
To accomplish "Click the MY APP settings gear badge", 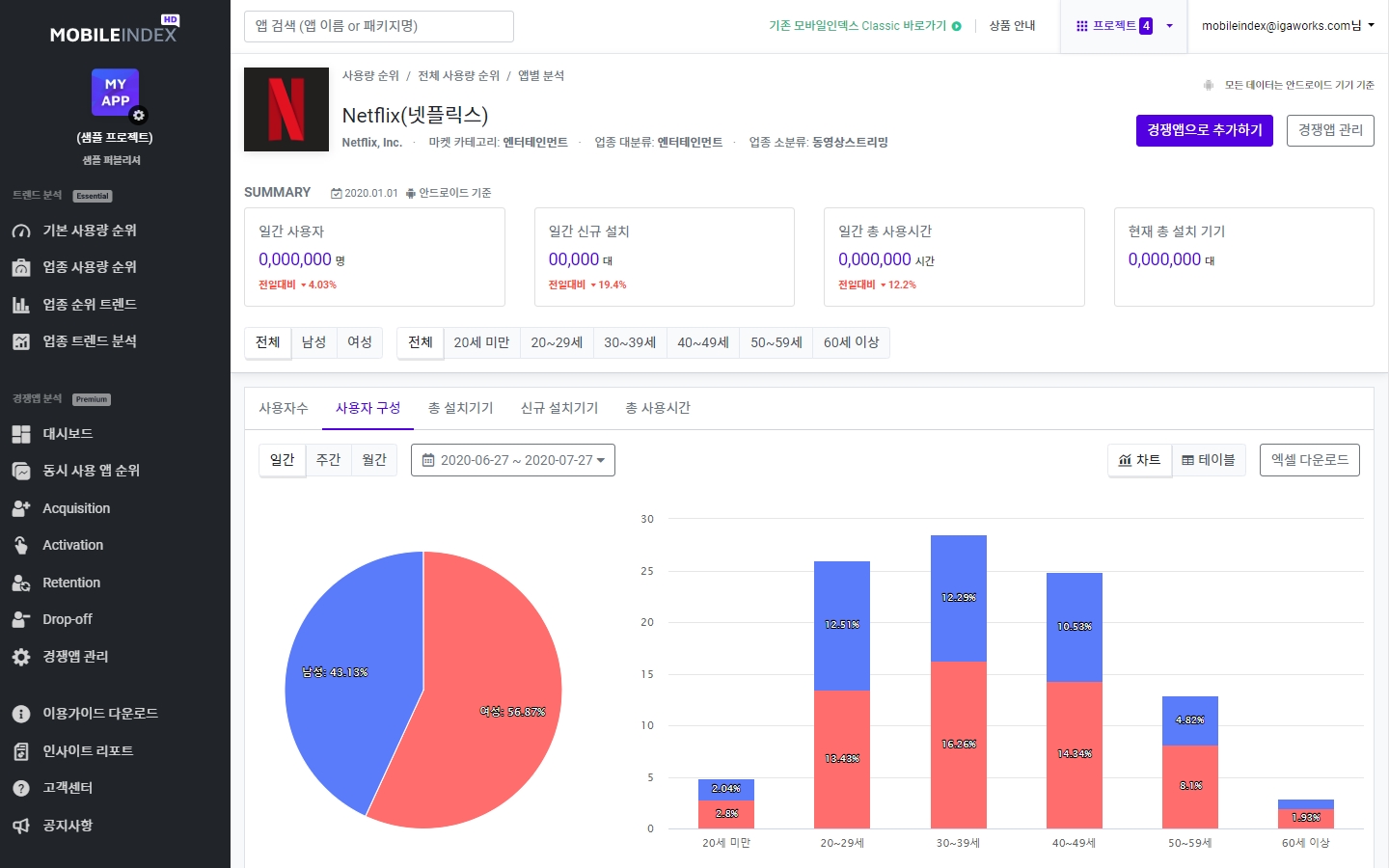I will pos(139,116).
